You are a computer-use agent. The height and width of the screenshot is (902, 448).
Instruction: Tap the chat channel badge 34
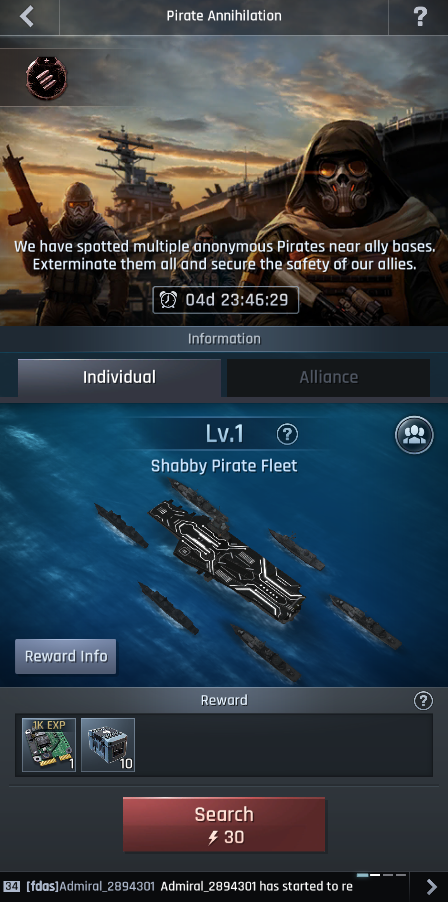(x=12, y=886)
